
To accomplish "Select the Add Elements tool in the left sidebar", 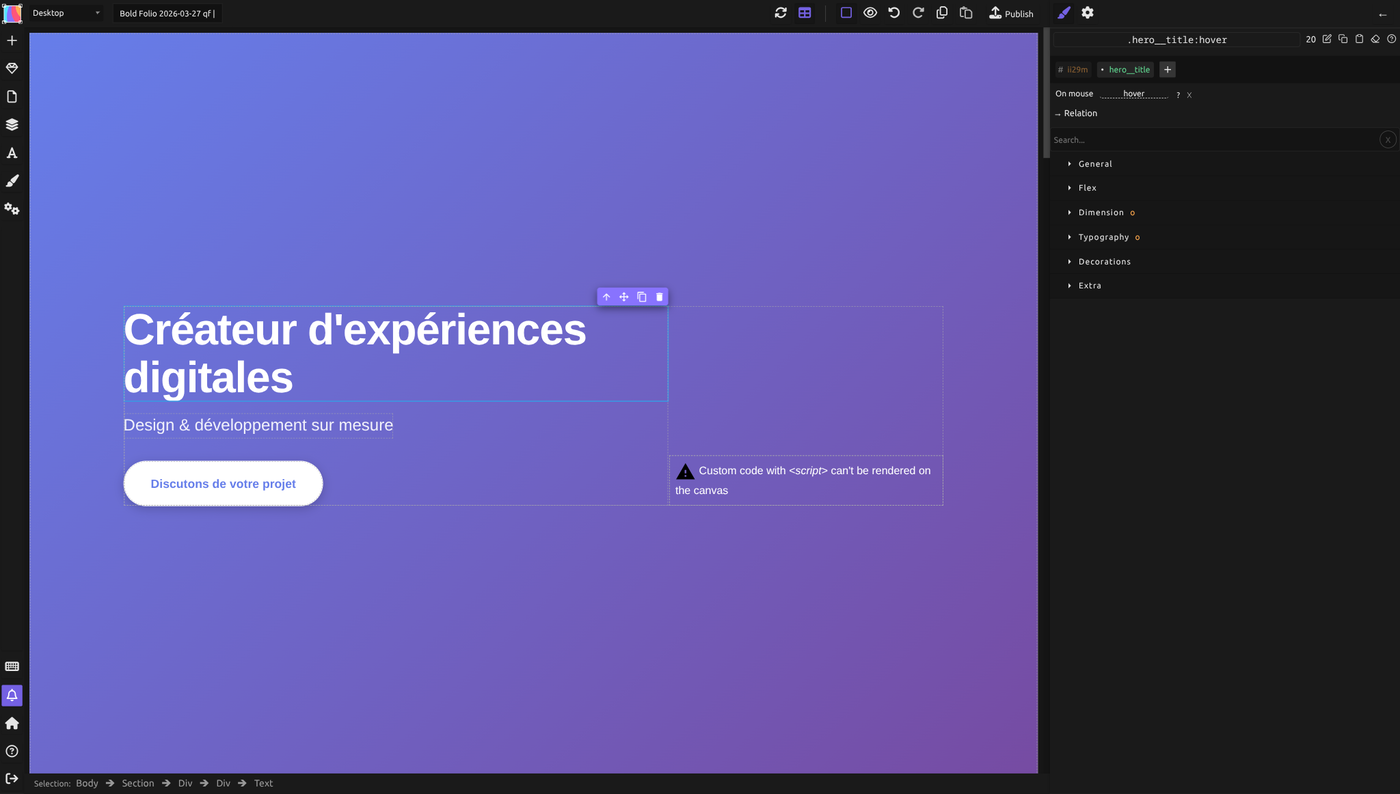I will click(10, 39).
